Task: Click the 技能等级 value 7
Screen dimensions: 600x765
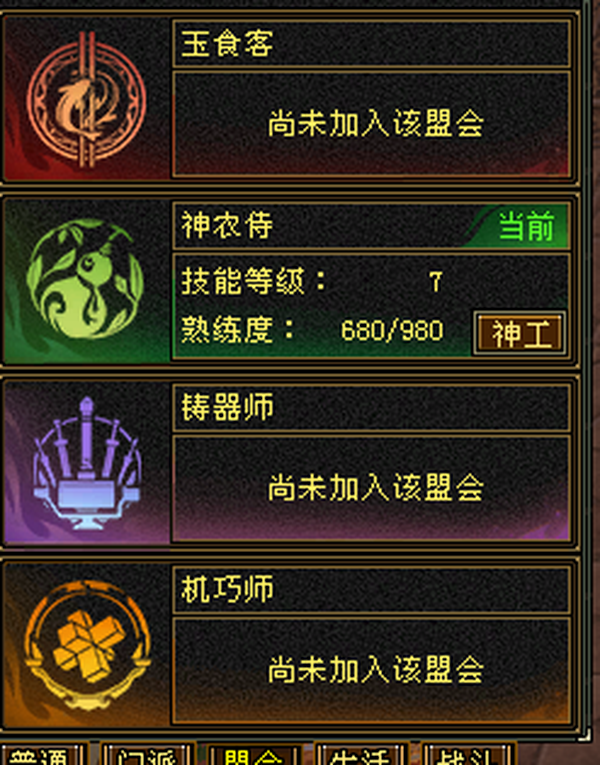Action: (436, 282)
